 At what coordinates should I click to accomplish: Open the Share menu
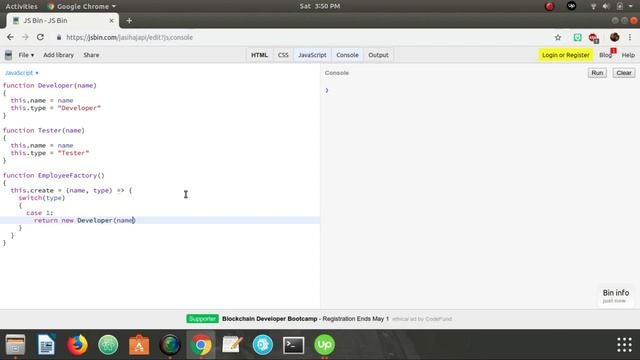tap(91, 55)
